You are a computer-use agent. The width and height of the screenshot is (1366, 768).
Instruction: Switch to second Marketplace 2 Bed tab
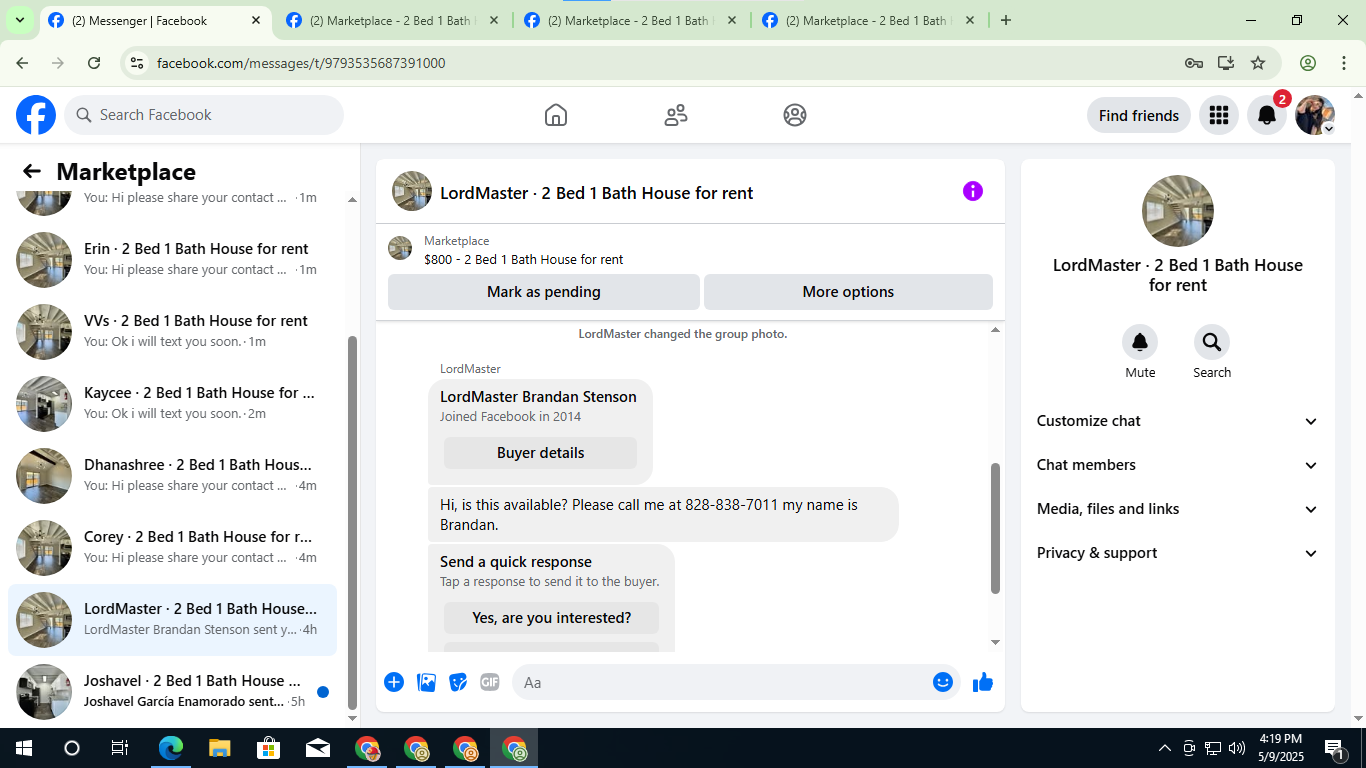[392, 20]
